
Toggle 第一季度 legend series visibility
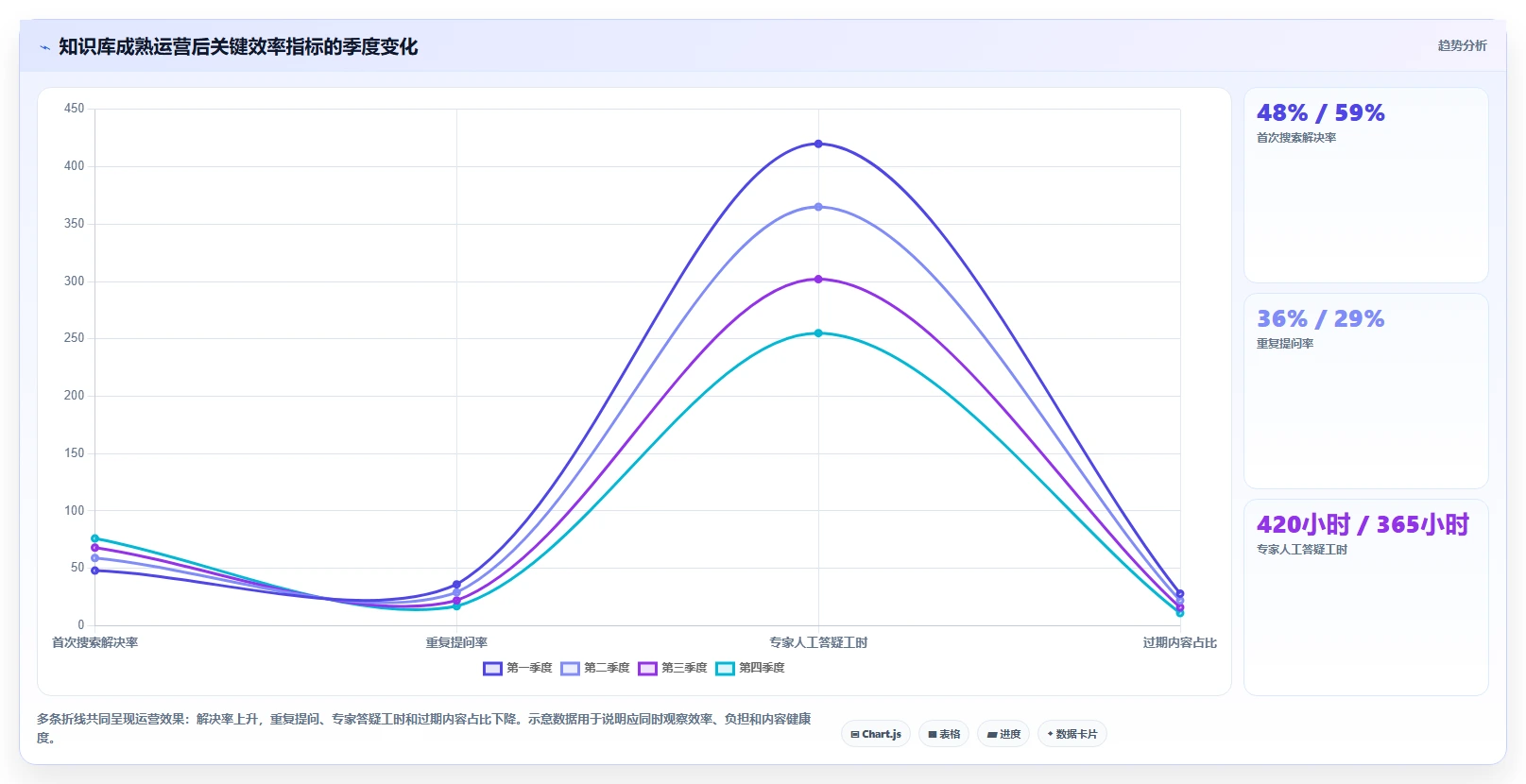(517, 668)
